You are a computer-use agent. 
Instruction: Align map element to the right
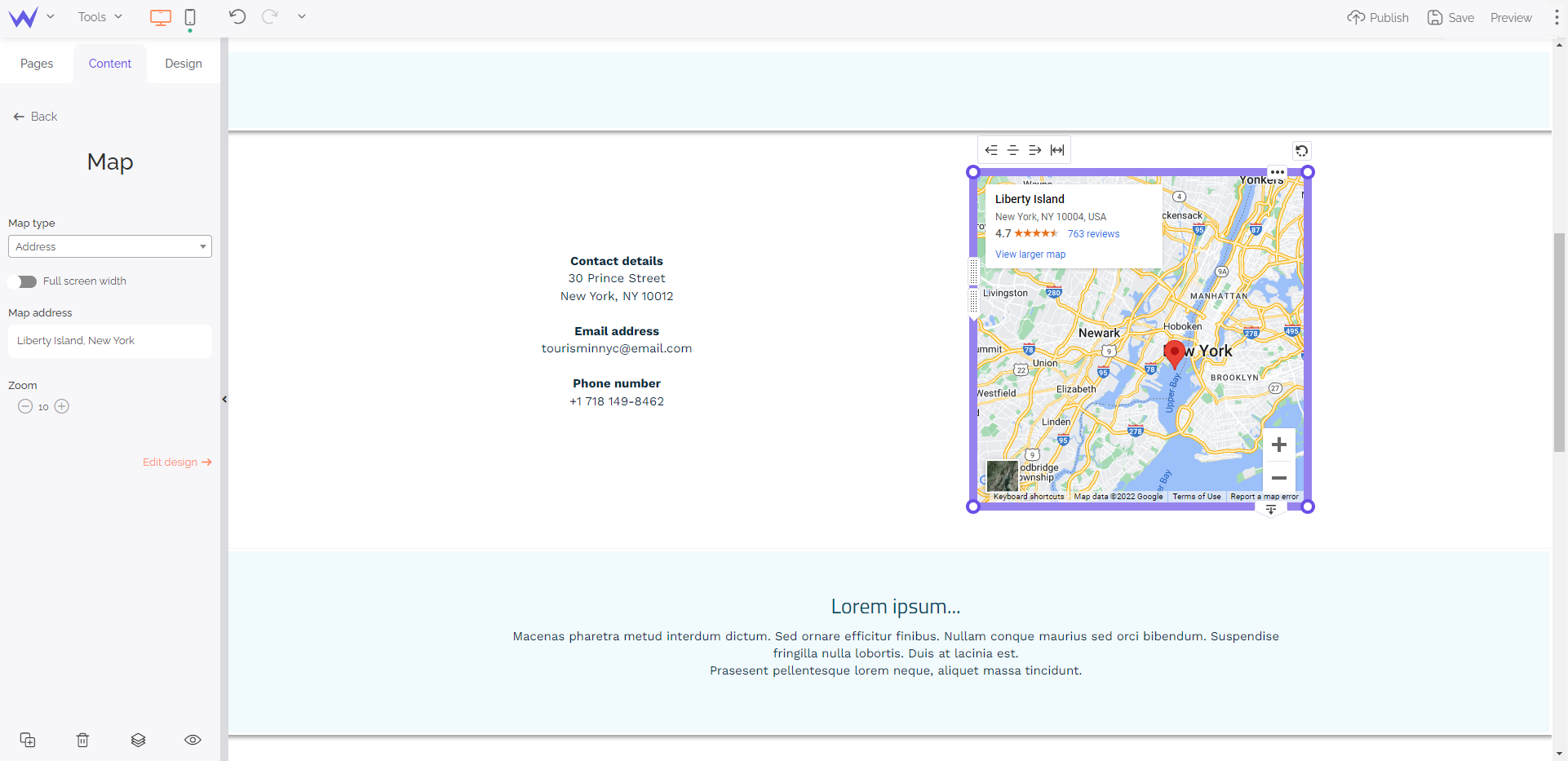pyautogui.click(x=1035, y=150)
